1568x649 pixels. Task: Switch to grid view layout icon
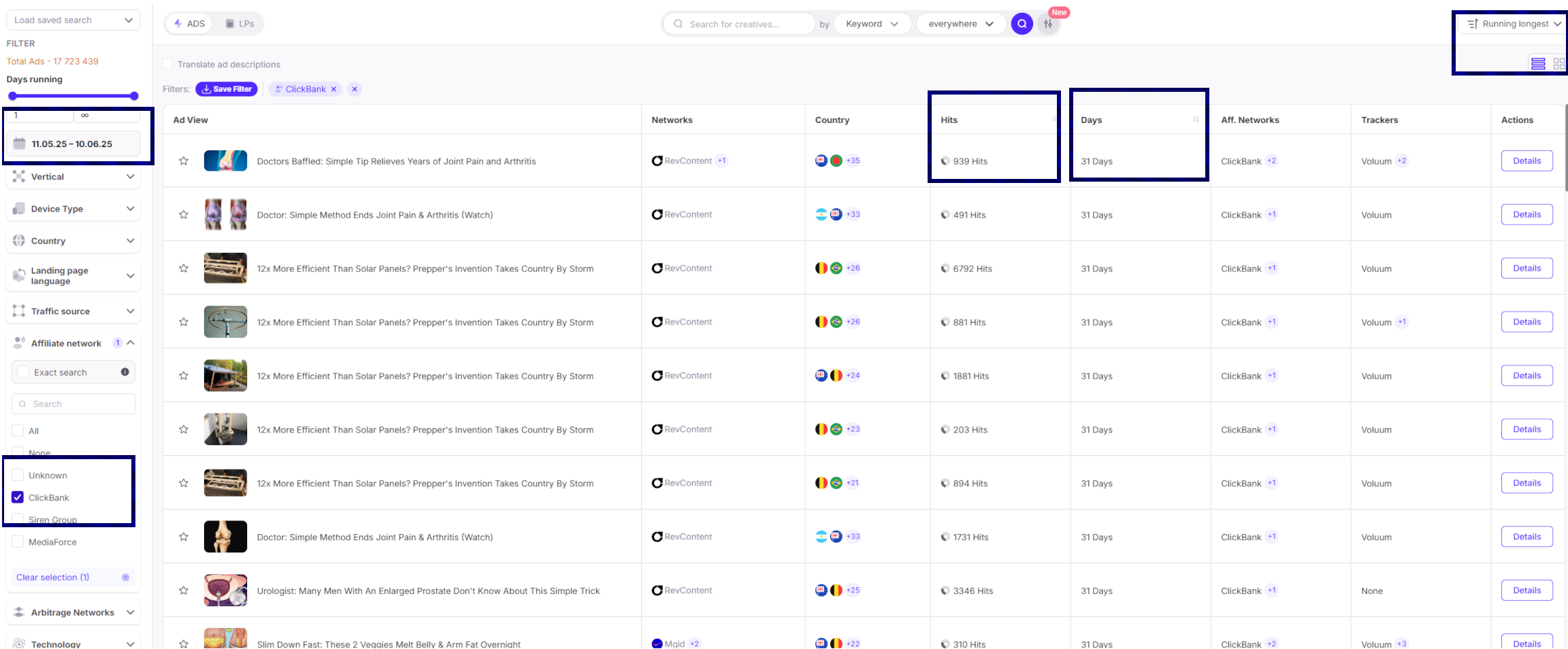[x=1559, y=64]
